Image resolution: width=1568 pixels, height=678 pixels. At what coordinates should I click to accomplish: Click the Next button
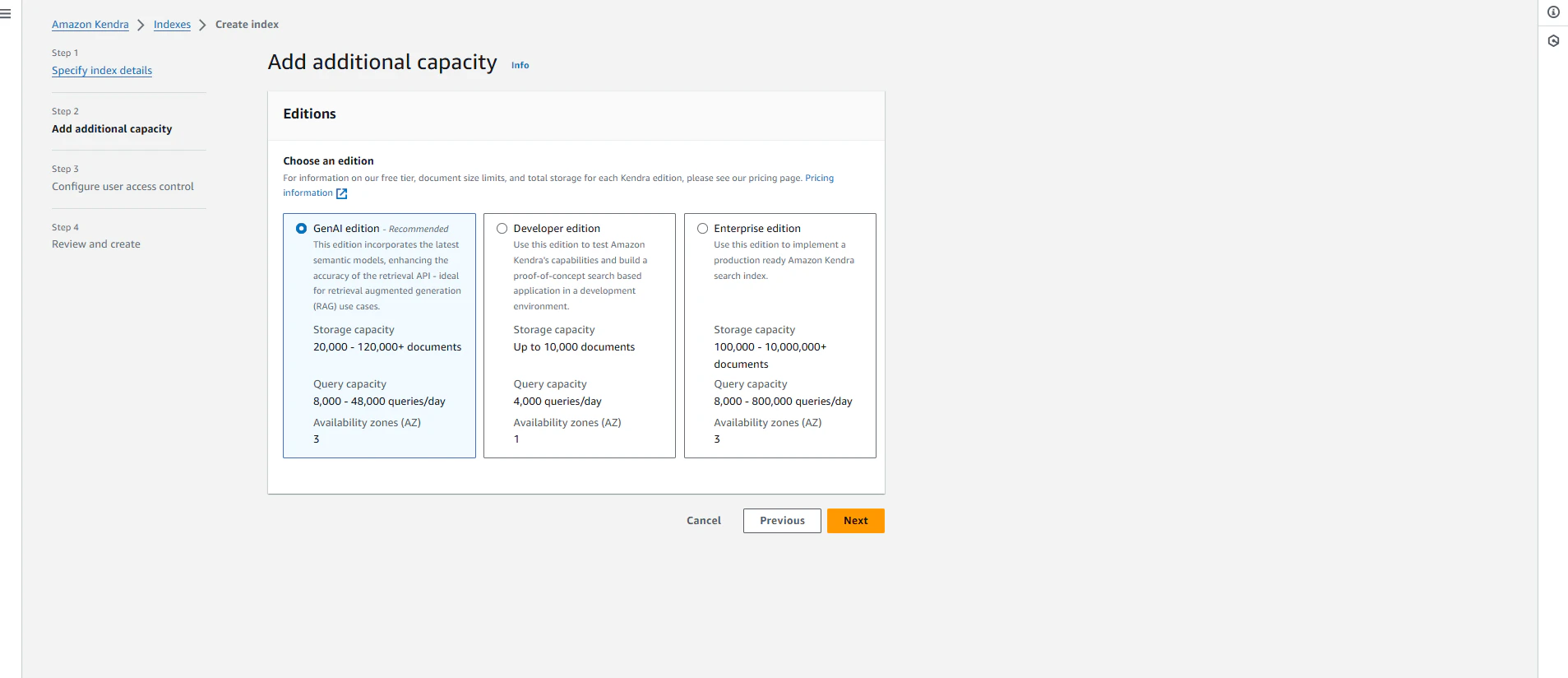[x=856, y=521]
